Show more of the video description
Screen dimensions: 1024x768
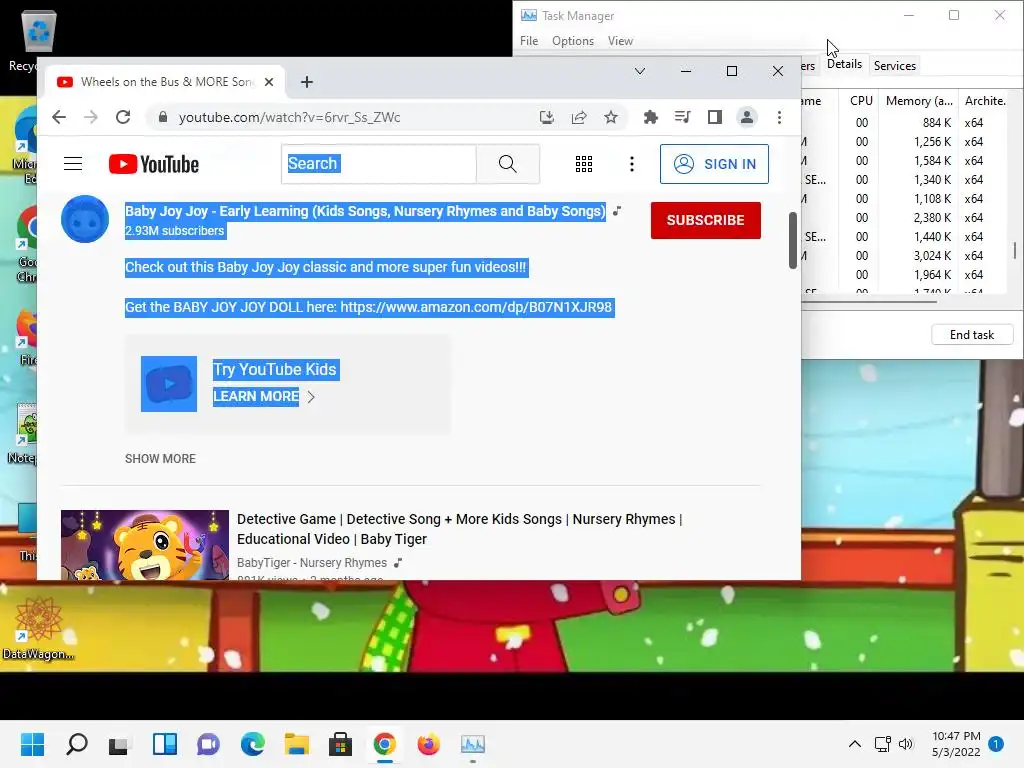coord(161,459)
